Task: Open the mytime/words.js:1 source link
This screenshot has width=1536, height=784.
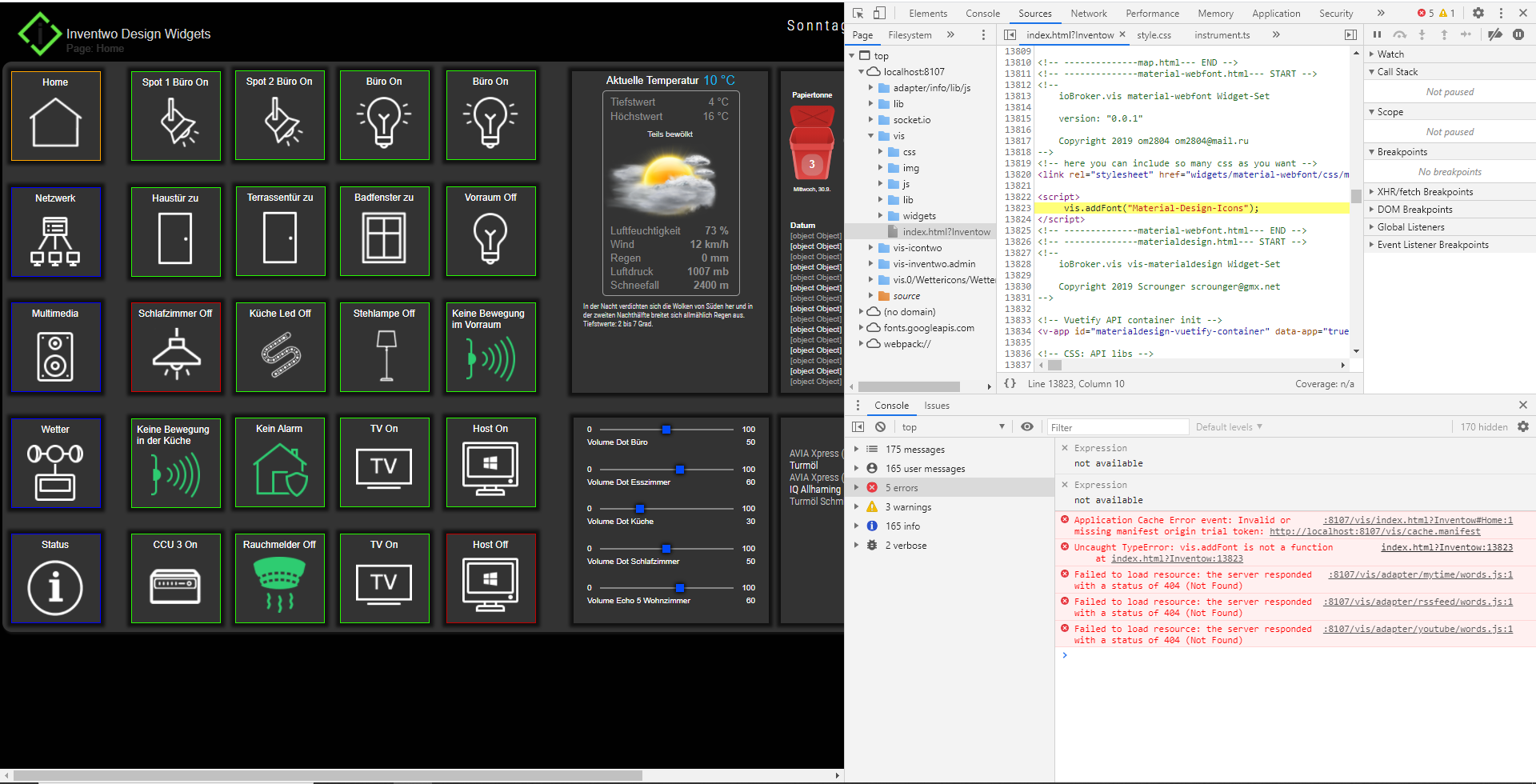Action: [x=1420, y=575]
